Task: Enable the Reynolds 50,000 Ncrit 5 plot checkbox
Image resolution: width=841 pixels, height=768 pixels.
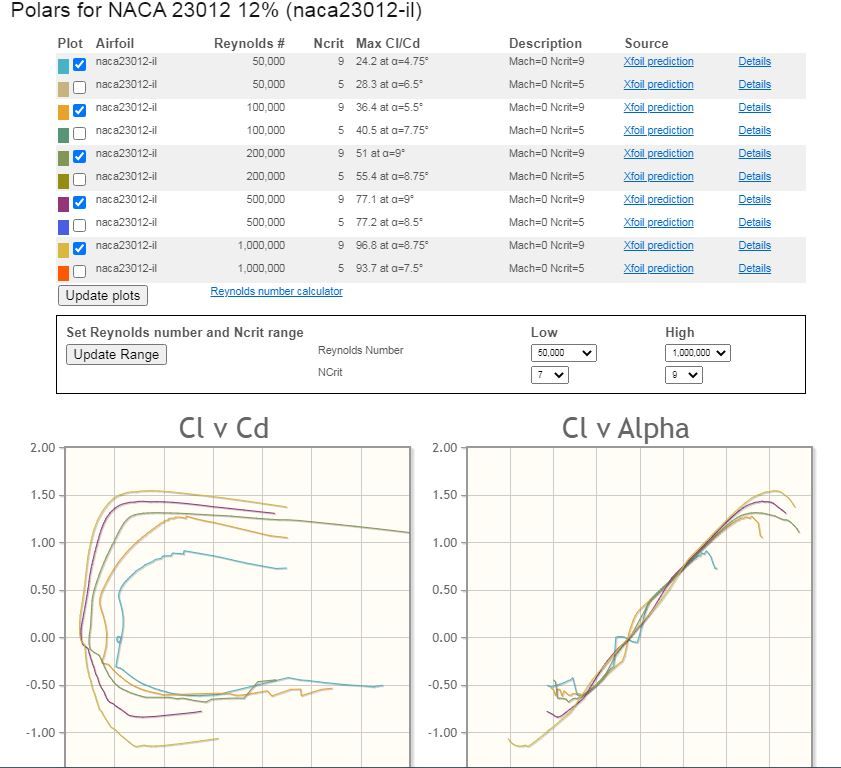Action: [79, 87]
